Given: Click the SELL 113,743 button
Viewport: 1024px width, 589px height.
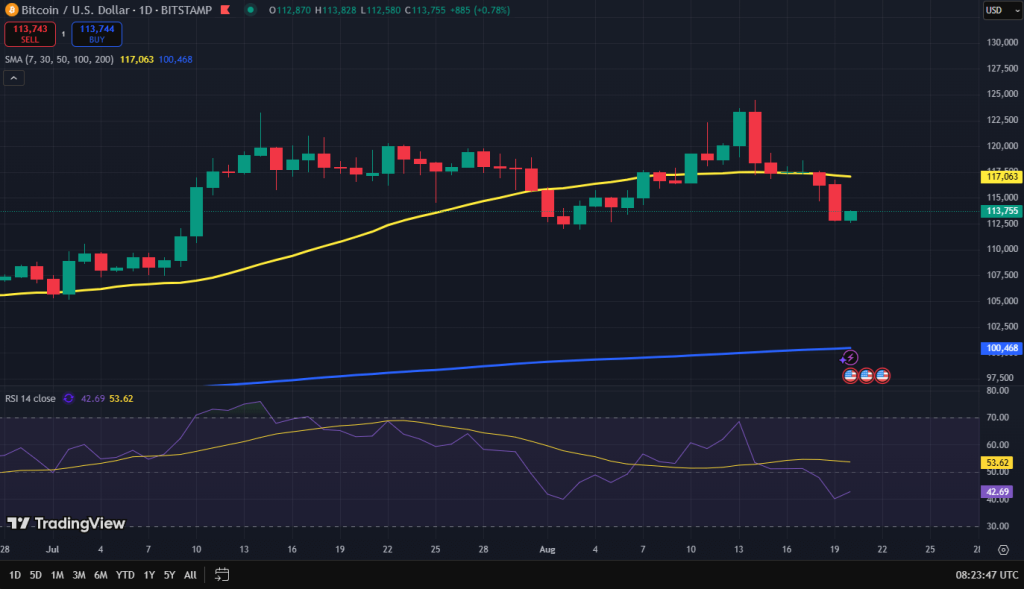Looking at the screenshot, I should pos(30,34).
